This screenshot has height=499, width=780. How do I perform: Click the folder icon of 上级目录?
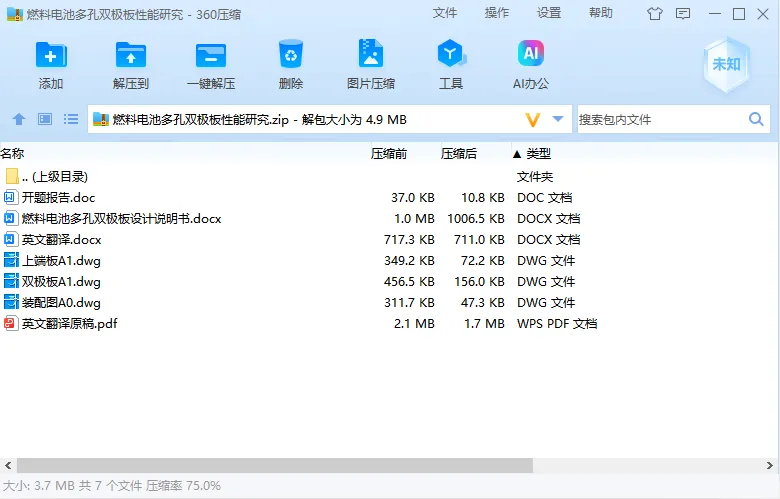tap(12, 176)
